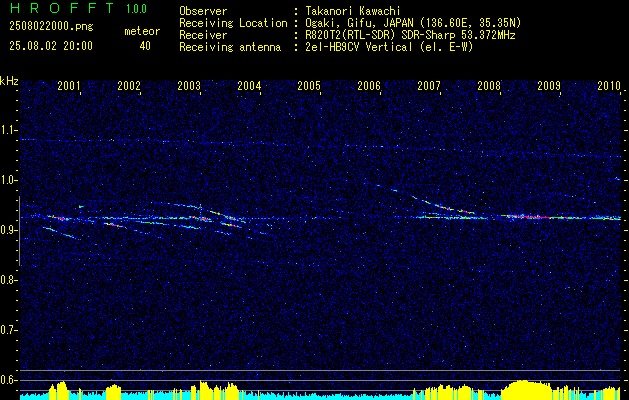Click the 0.9 frequency axis label
Image resolution: width=629 pixels, height=400 pixels.
click(x=8, y=230)
